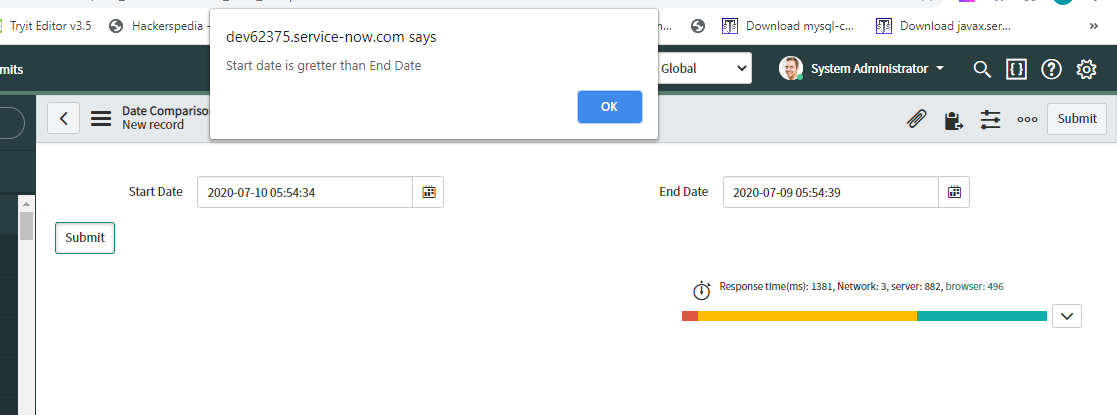Open more options three-dots icon

[x=1027, y=120]
